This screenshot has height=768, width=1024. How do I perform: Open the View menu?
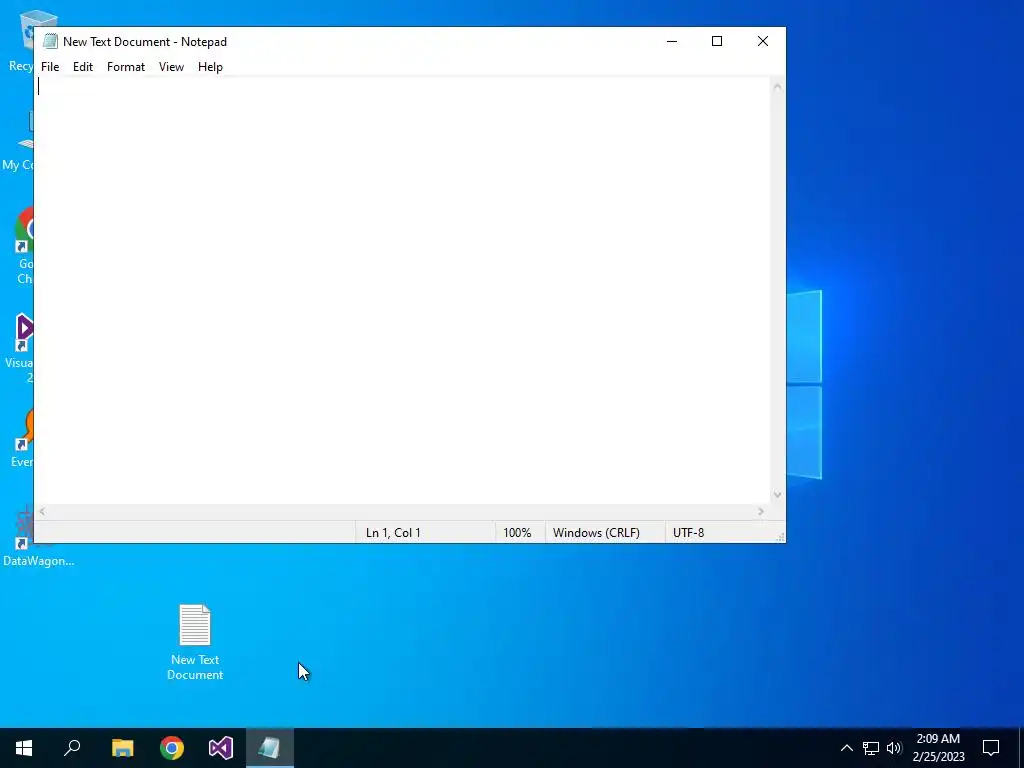click(x=171, y=67)
